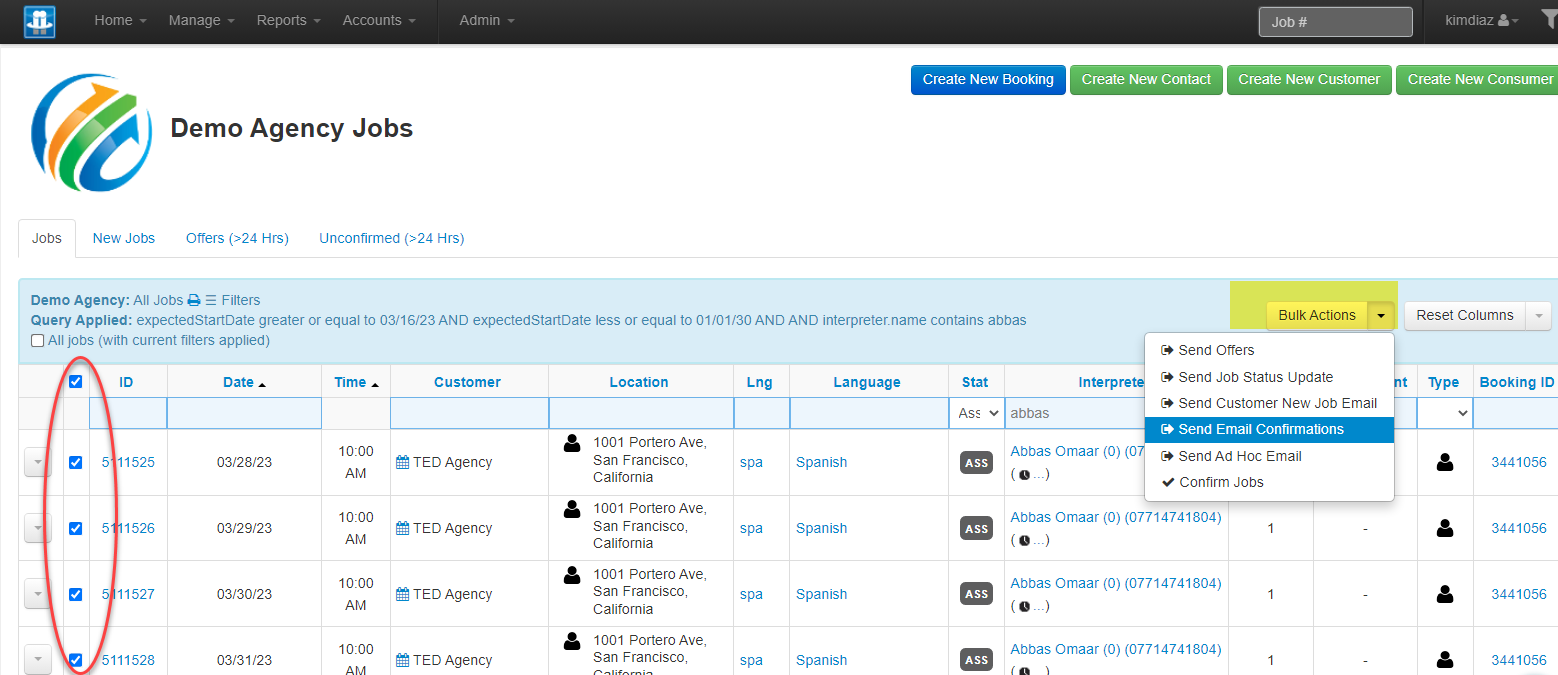
Task: Open the Stat column filter dropdown
Action: coord(978,412)
